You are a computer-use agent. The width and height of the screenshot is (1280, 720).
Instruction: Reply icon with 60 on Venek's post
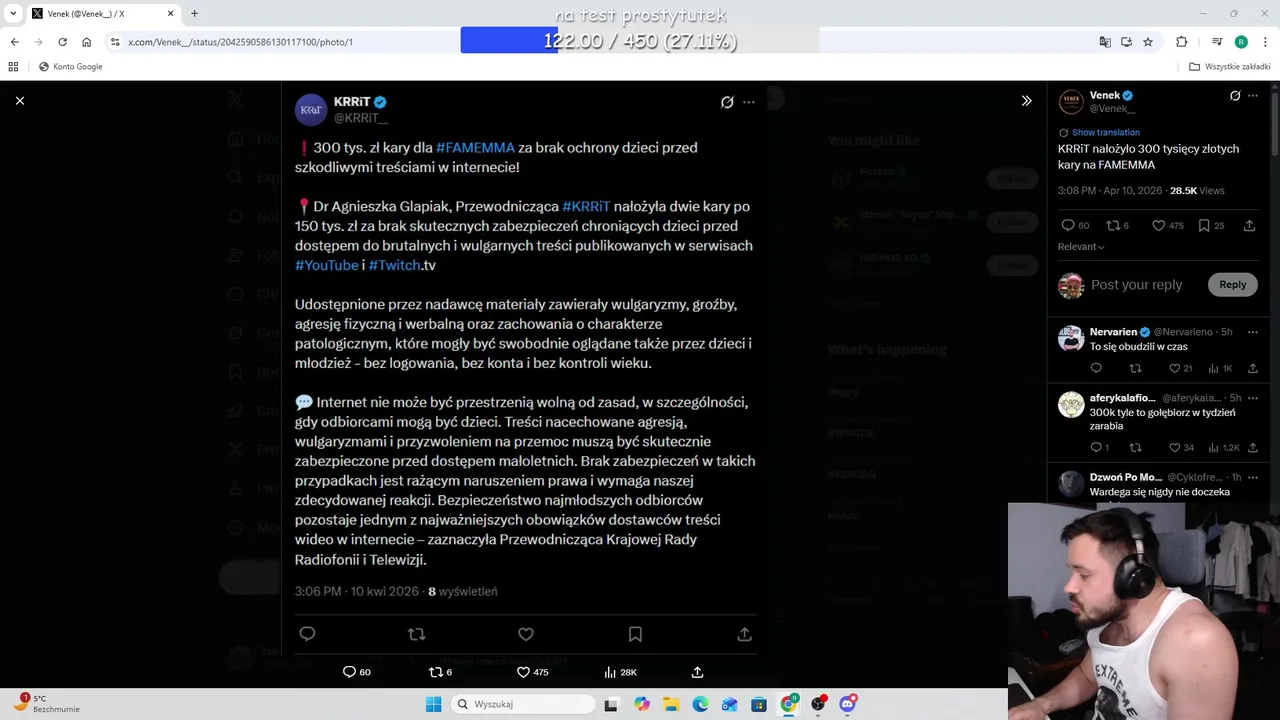pos(1075,226)
